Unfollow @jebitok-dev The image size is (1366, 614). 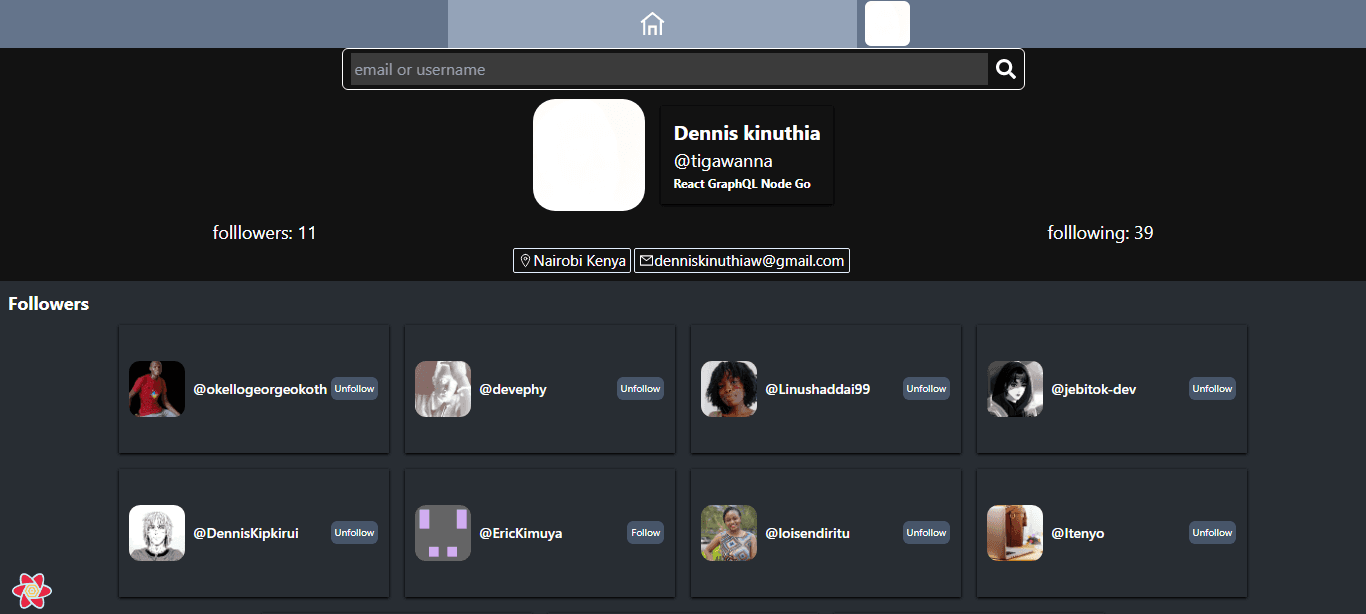[x=1212, y=389]
